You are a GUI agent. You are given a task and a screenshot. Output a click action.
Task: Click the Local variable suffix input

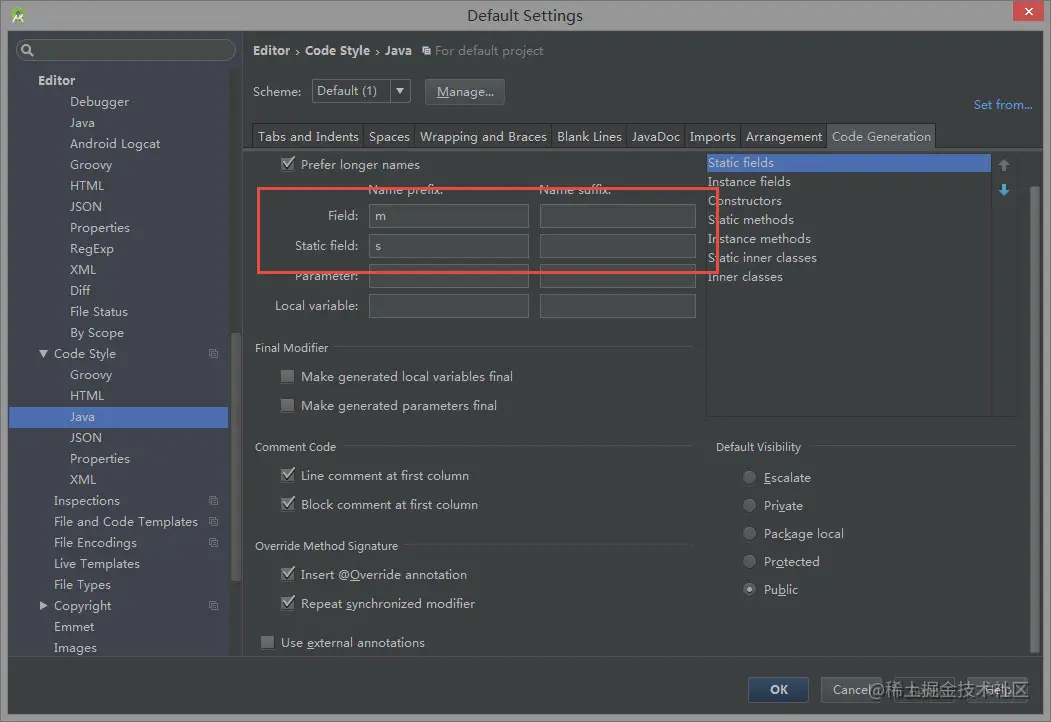(617, 306)
